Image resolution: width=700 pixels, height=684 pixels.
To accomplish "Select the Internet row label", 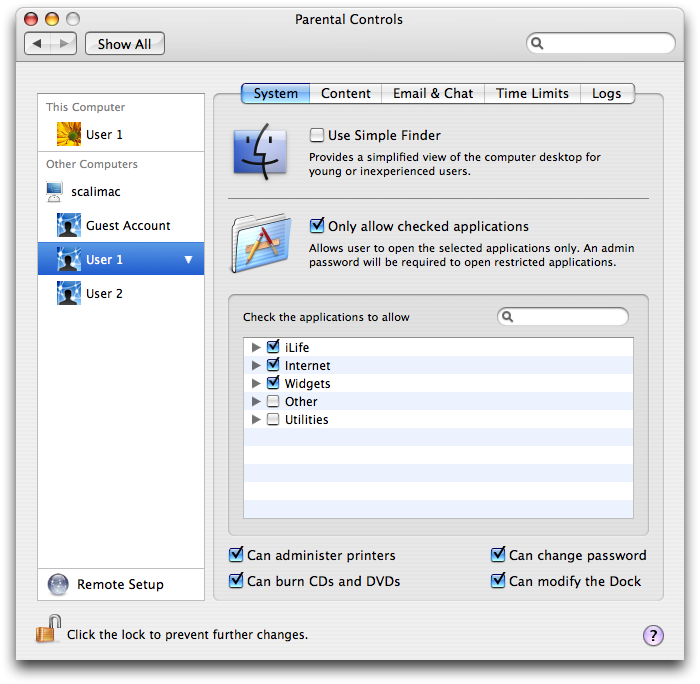I will tap(308, 365).
